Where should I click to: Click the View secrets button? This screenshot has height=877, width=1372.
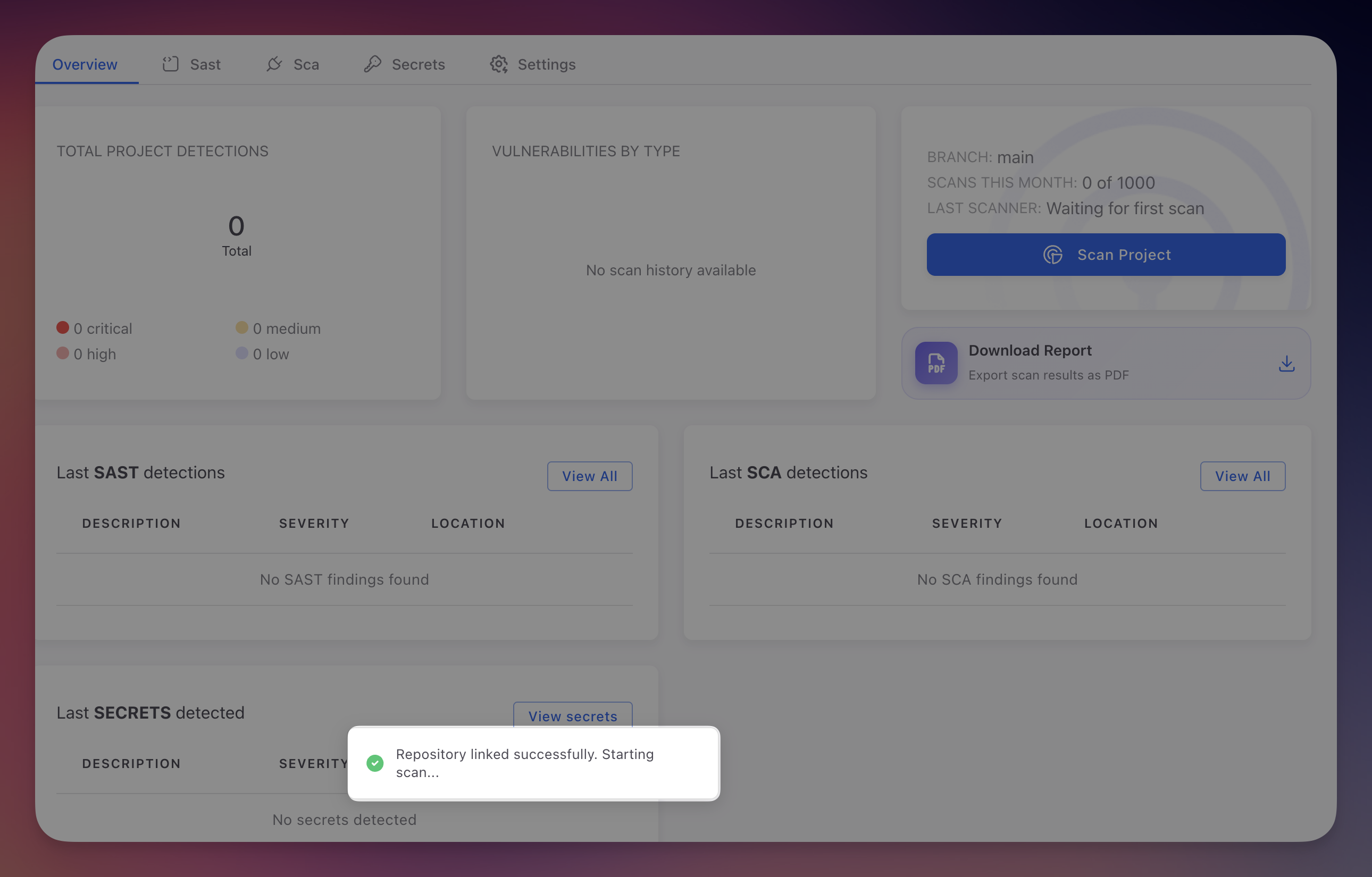coord(573,716)
